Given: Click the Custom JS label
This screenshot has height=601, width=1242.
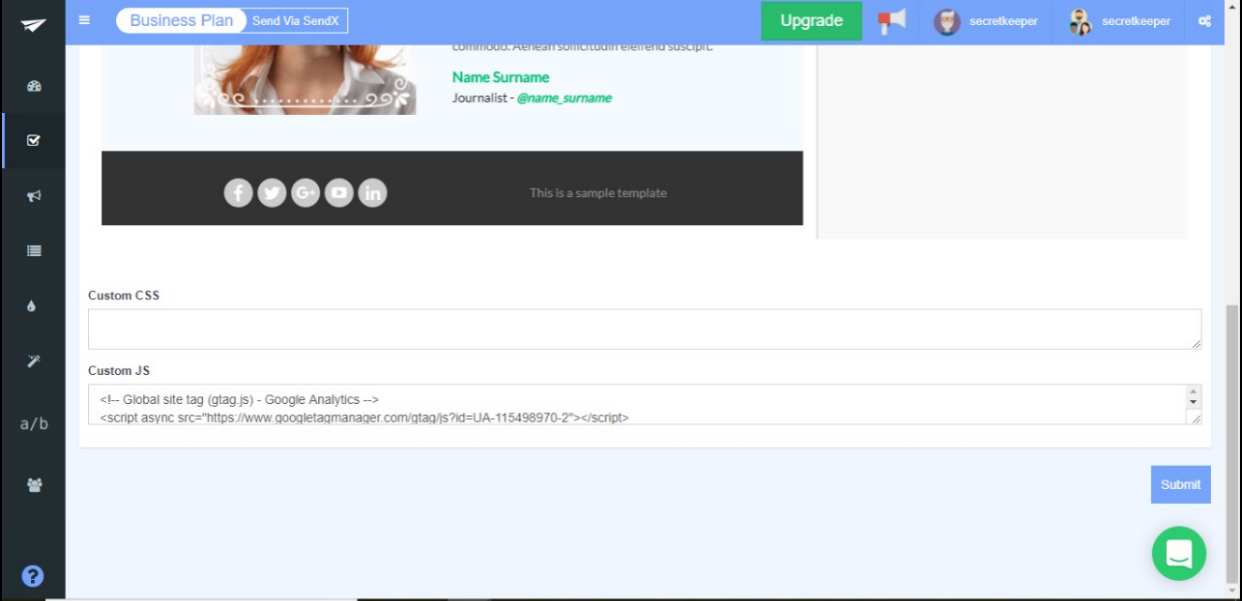Looking at the screenshot, I should tap(119, 371).
